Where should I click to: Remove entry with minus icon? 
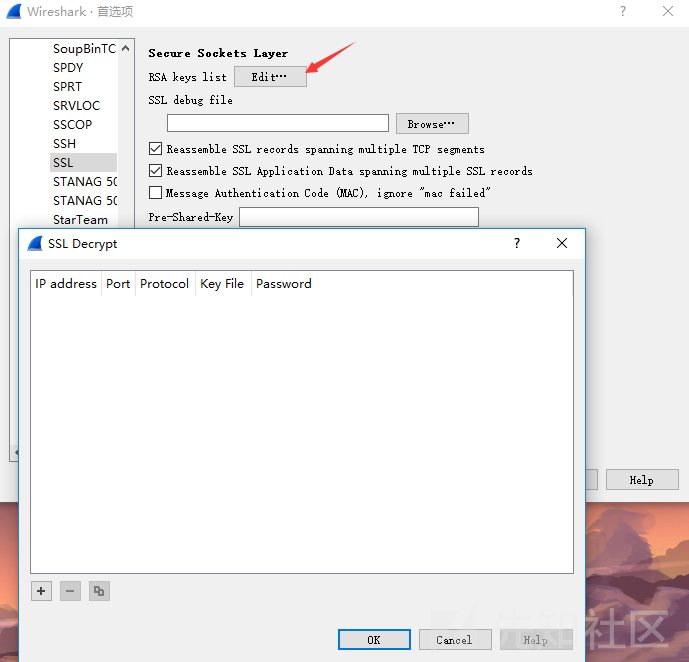[x=70, y=591]
